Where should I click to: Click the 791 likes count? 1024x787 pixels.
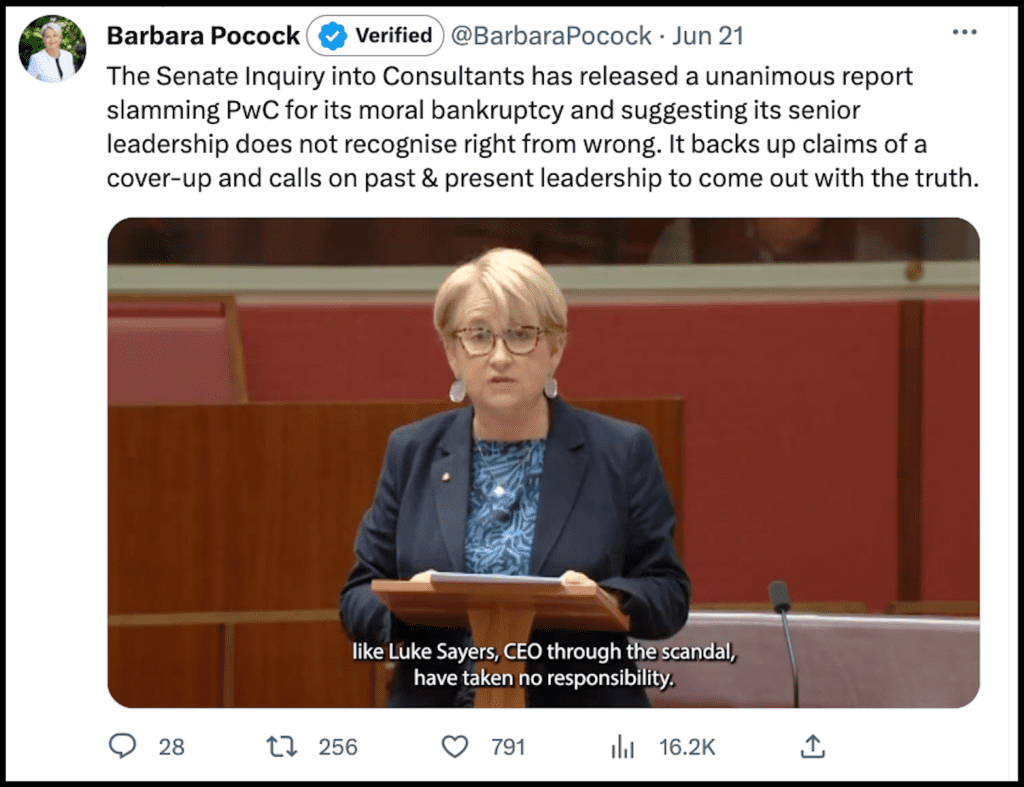(508, 747)
